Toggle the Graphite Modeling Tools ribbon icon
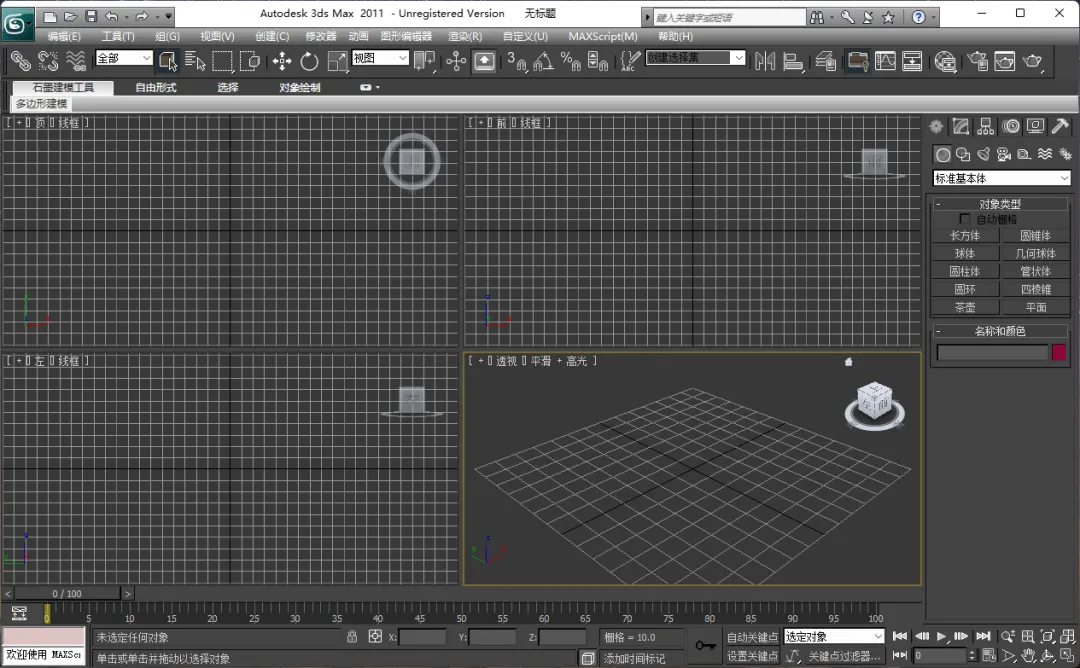The height and width of the screenshot is (668, 1080). 858,61
